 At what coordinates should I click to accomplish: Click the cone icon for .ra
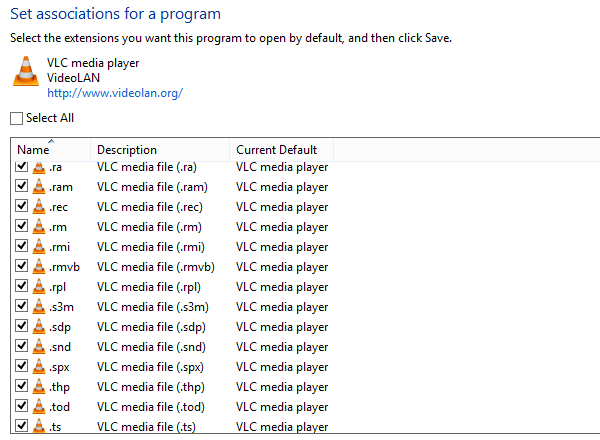pos(39,168)
